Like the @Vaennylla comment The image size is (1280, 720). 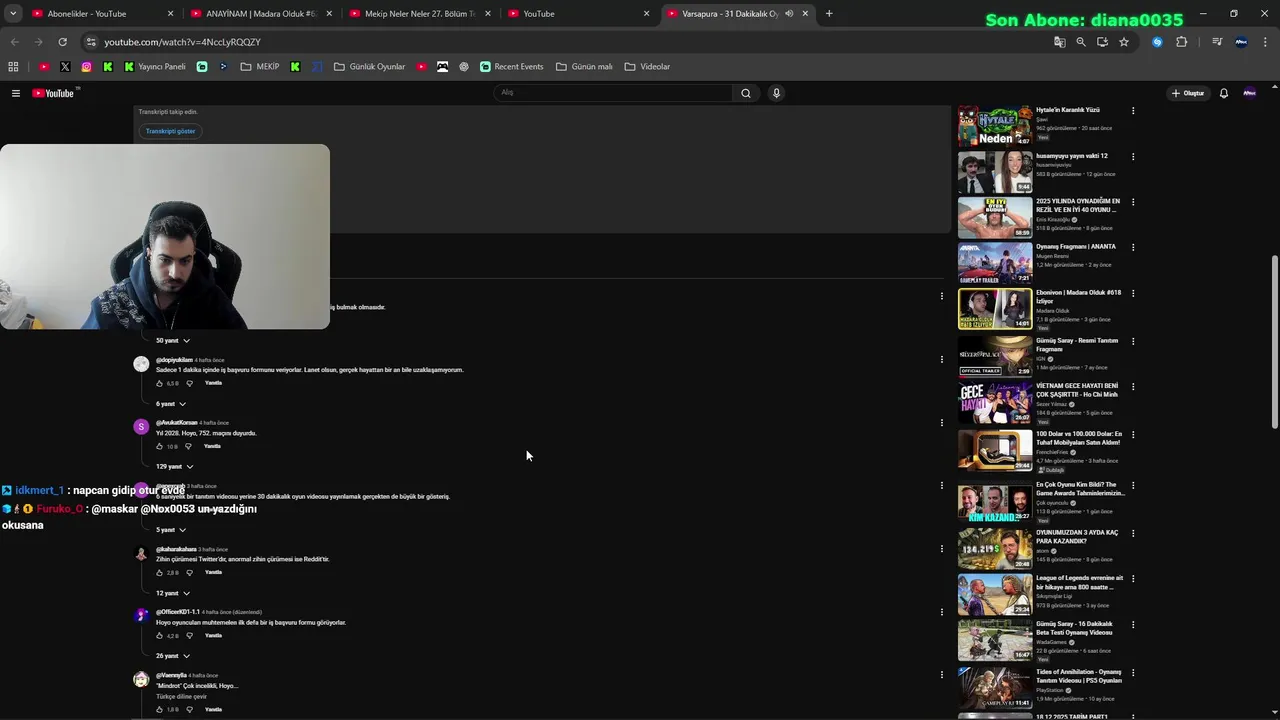click(159, 709)
